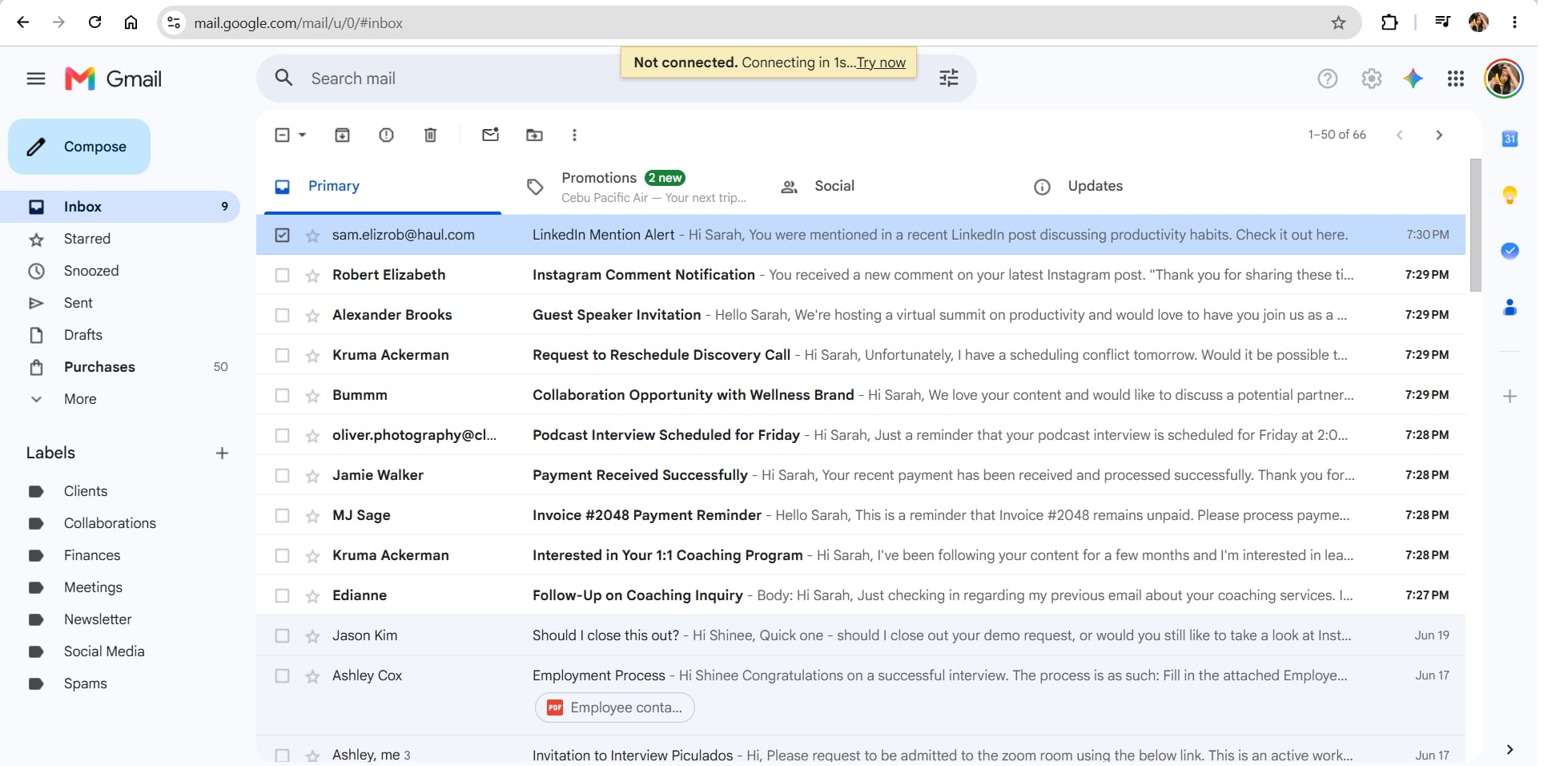This screenshot has height=766, width=1568.
Task: Open the Purchases folder
Action: 120,367
